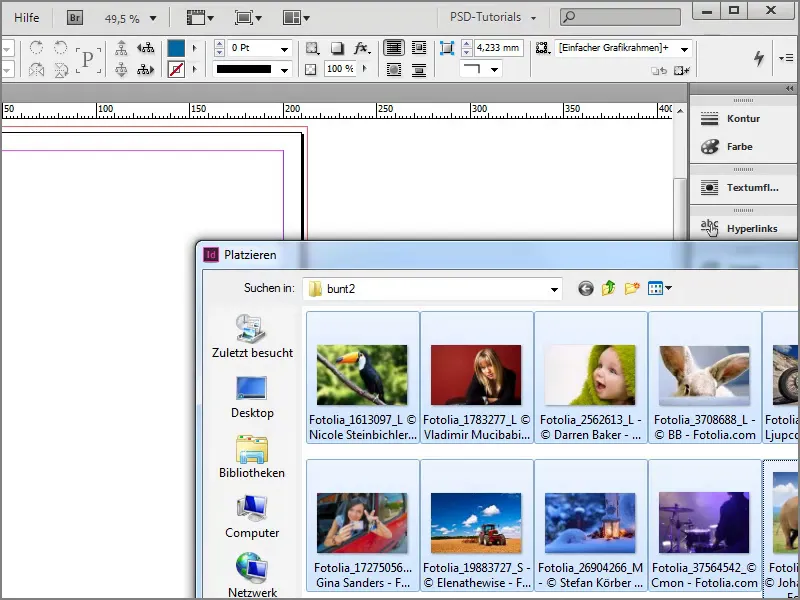Click stroke color none swatch
Screen dimensions: 800x600
176,69
